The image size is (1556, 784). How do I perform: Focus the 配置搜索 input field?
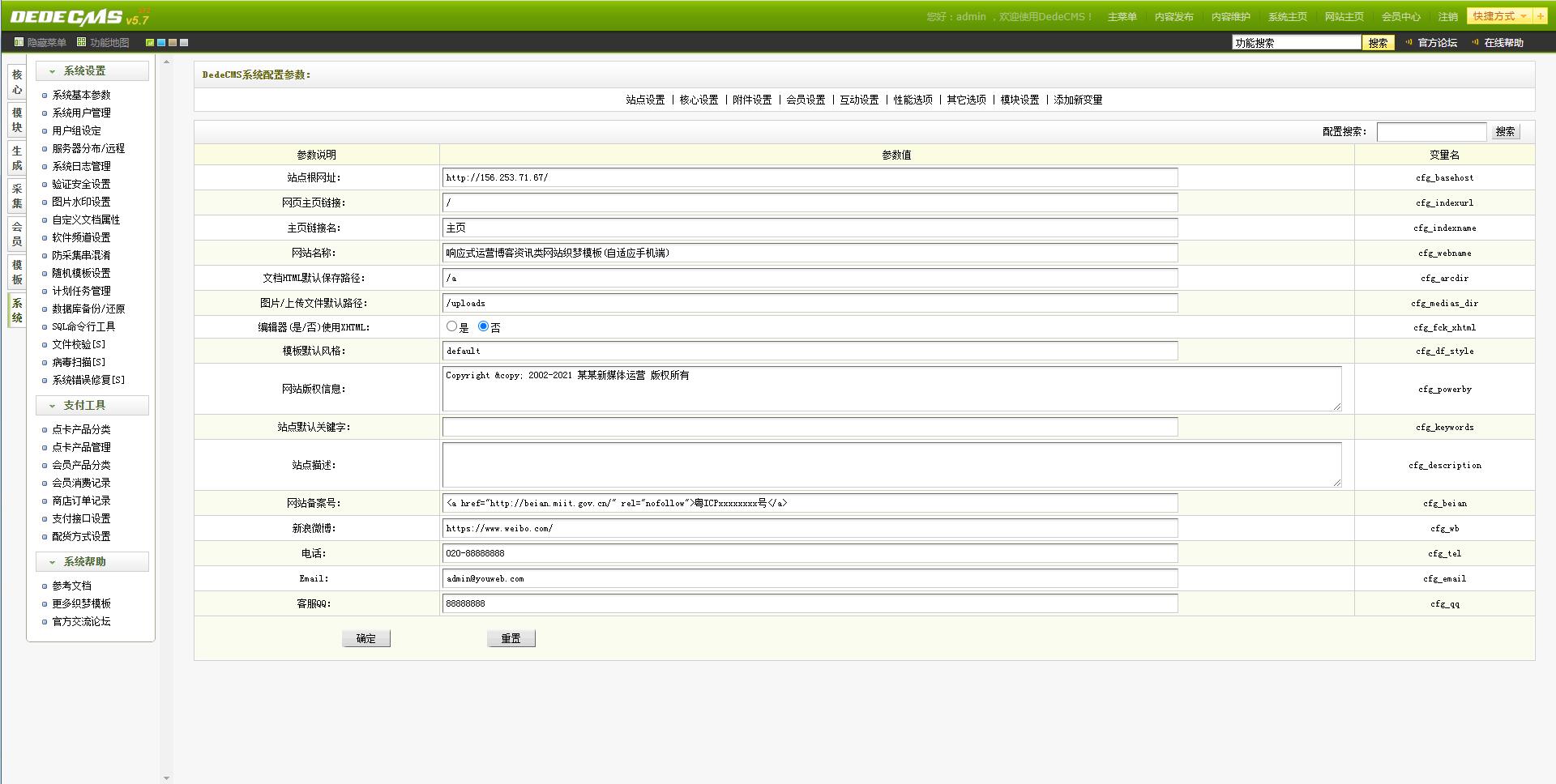click(x=1431, y=131)
